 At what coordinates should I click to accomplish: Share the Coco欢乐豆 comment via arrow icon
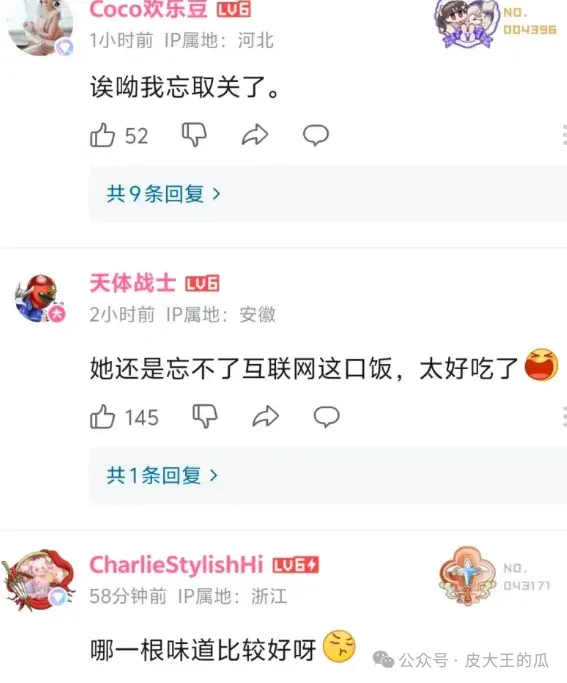pos(255,135)
